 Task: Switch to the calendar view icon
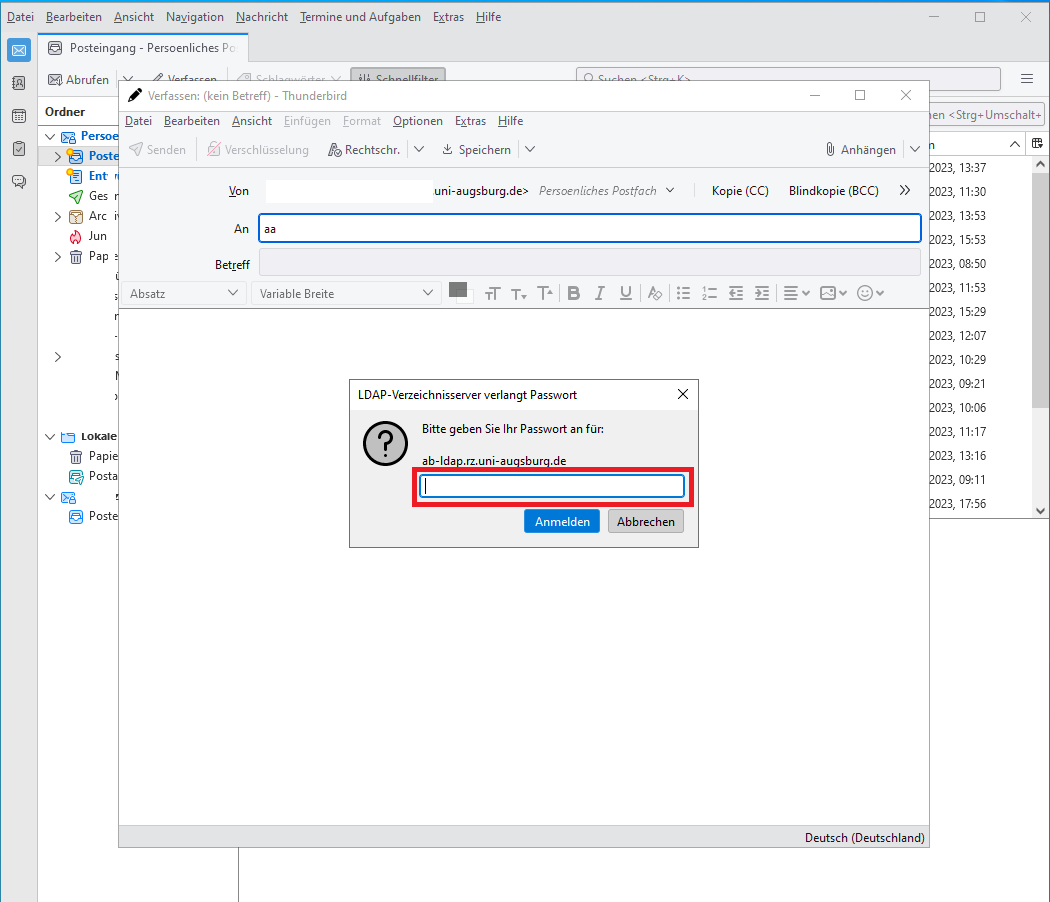click(18, 116)
